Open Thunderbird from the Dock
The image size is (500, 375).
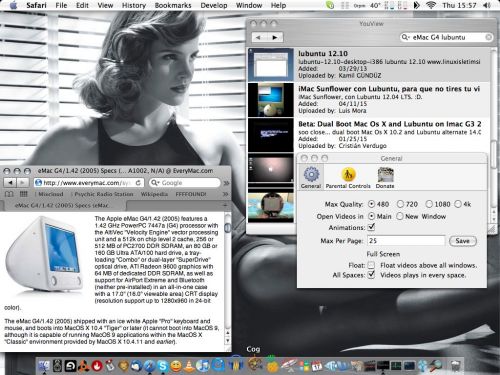(136, 366)
